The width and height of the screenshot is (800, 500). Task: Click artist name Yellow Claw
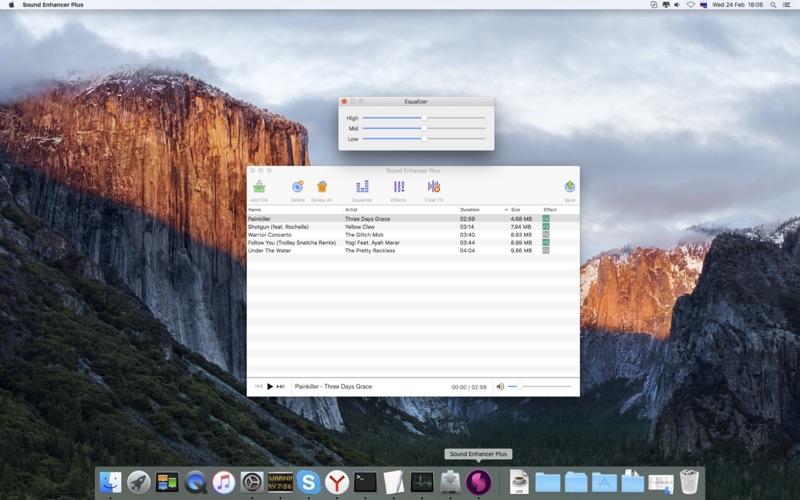click(x=360, y=227)
